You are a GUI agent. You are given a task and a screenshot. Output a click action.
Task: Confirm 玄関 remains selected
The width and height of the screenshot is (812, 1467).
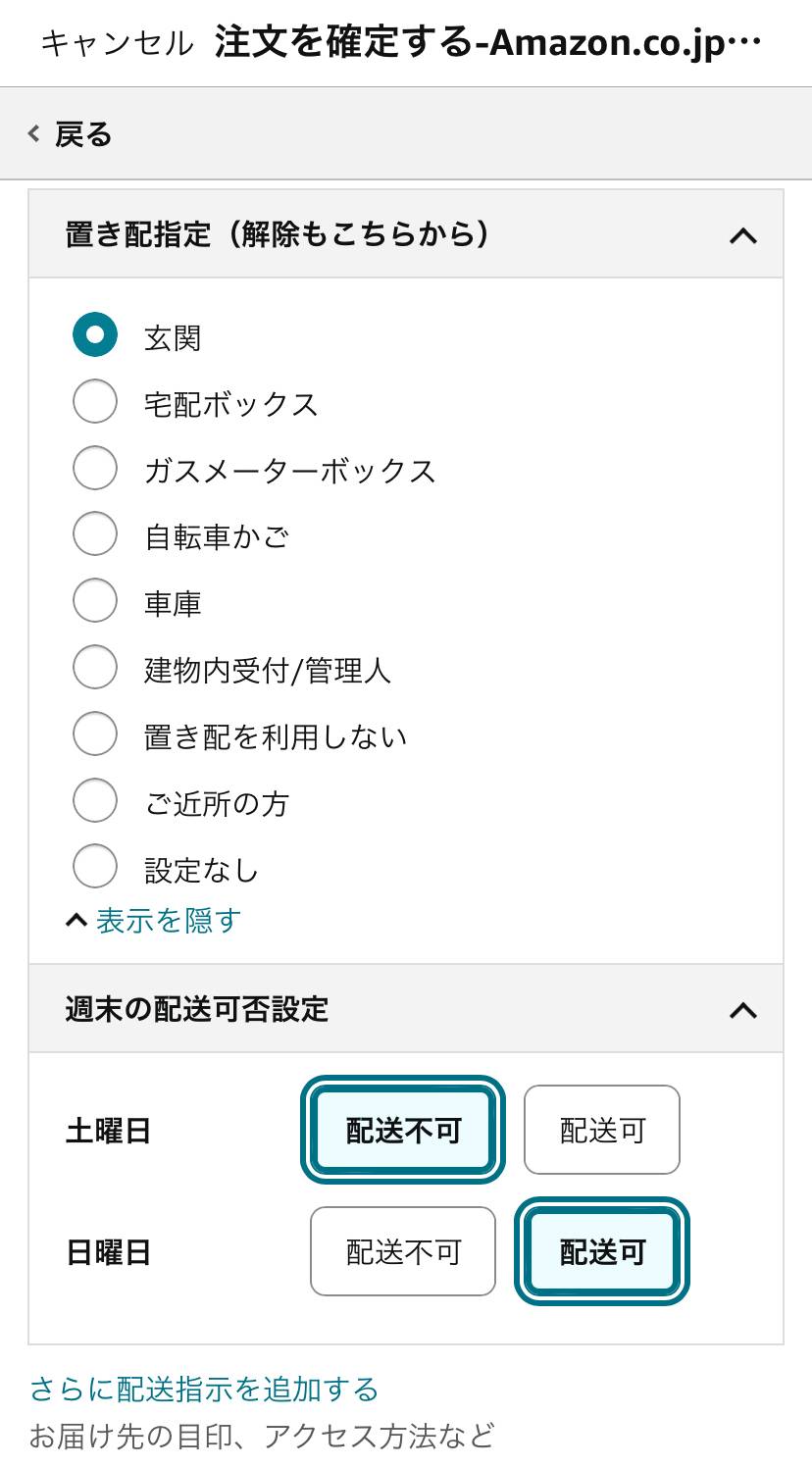pos(94,335)
